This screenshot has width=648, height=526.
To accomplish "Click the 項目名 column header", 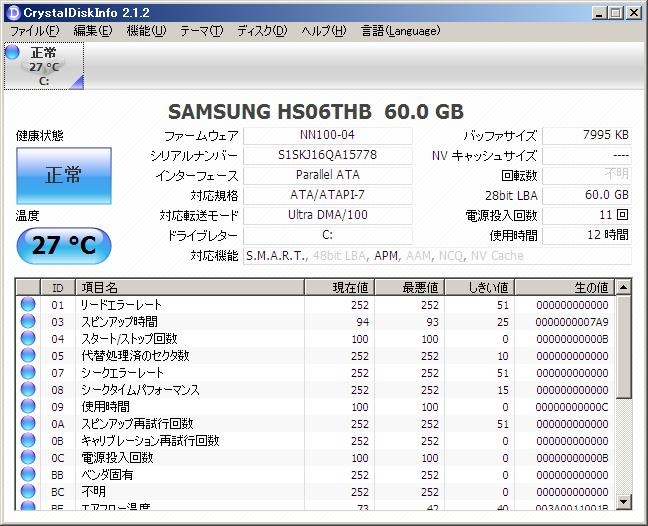I will point(190,287).
